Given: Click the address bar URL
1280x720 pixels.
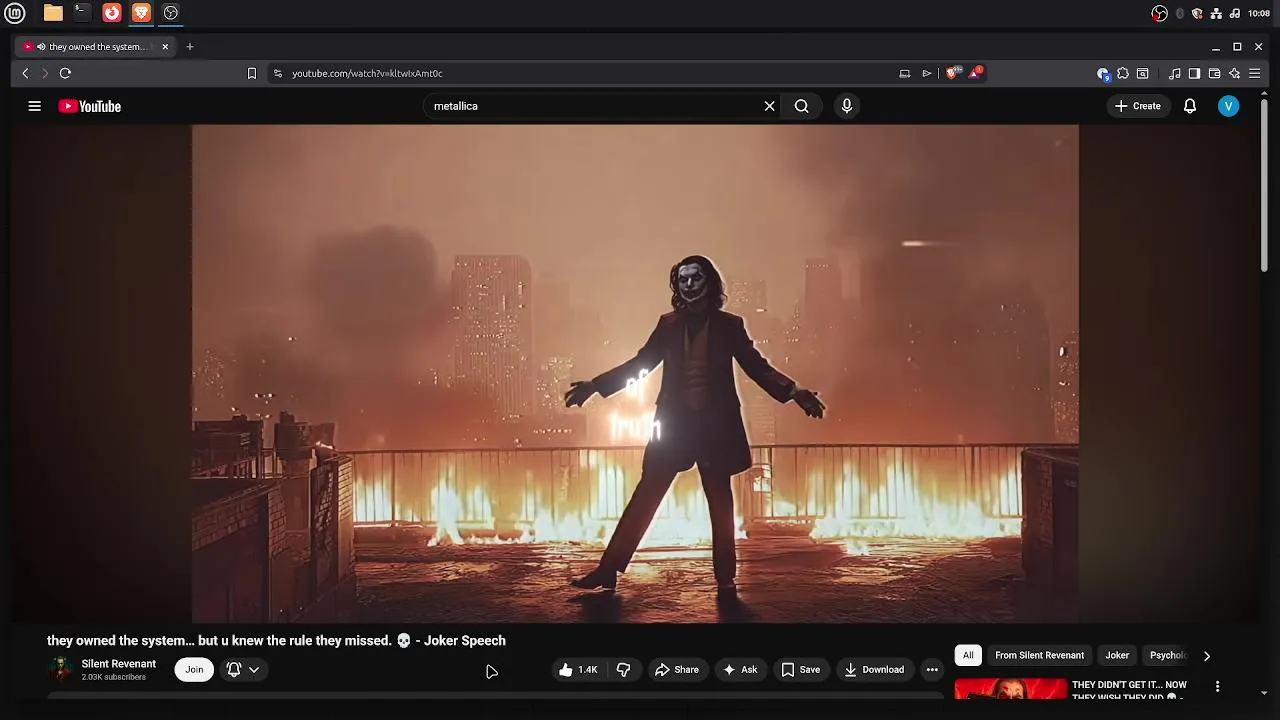Looking at the screenshot, I should tap(367, 73).
